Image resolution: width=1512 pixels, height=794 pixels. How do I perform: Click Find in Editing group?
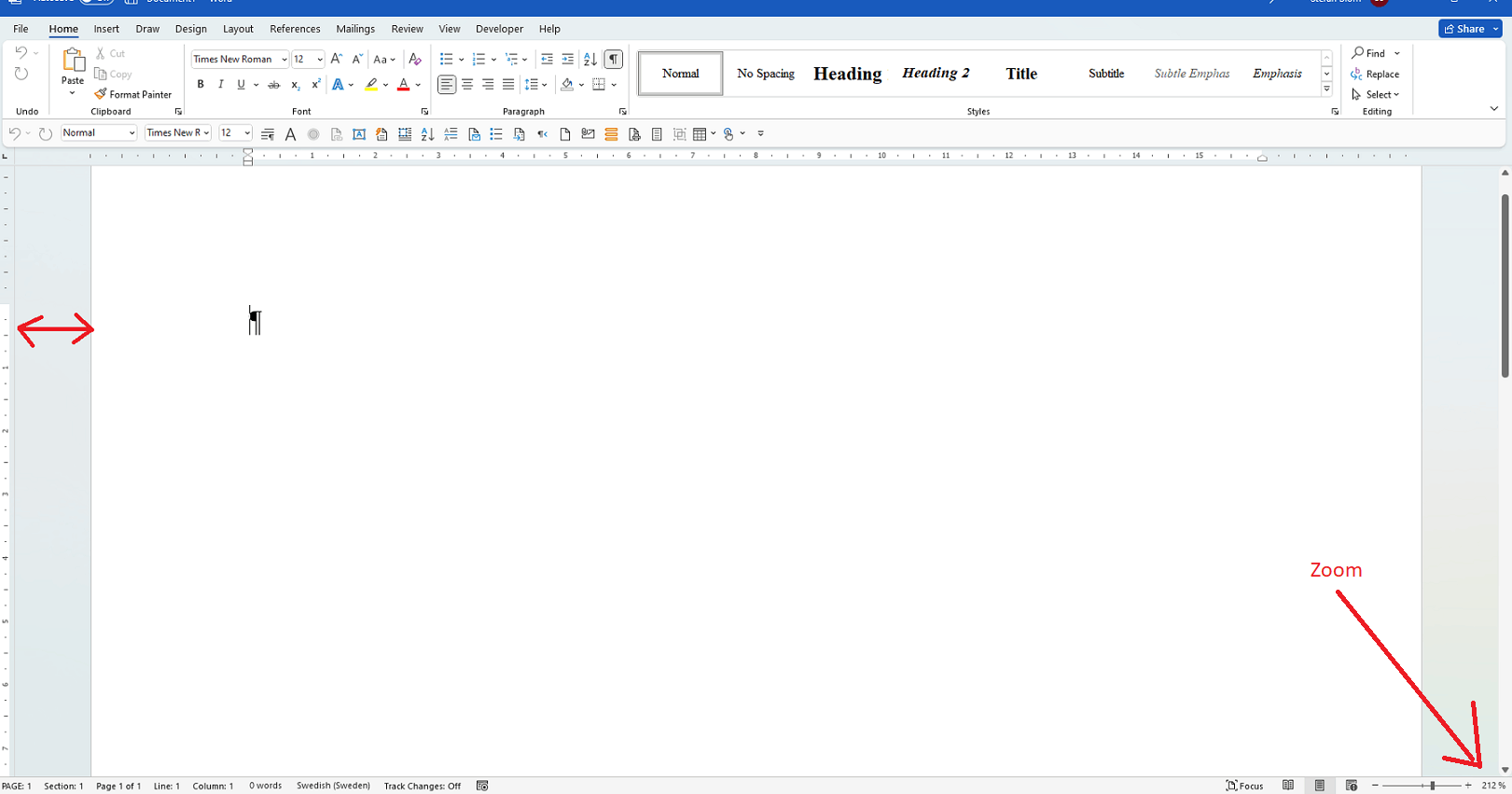[x=1369, y=53]
